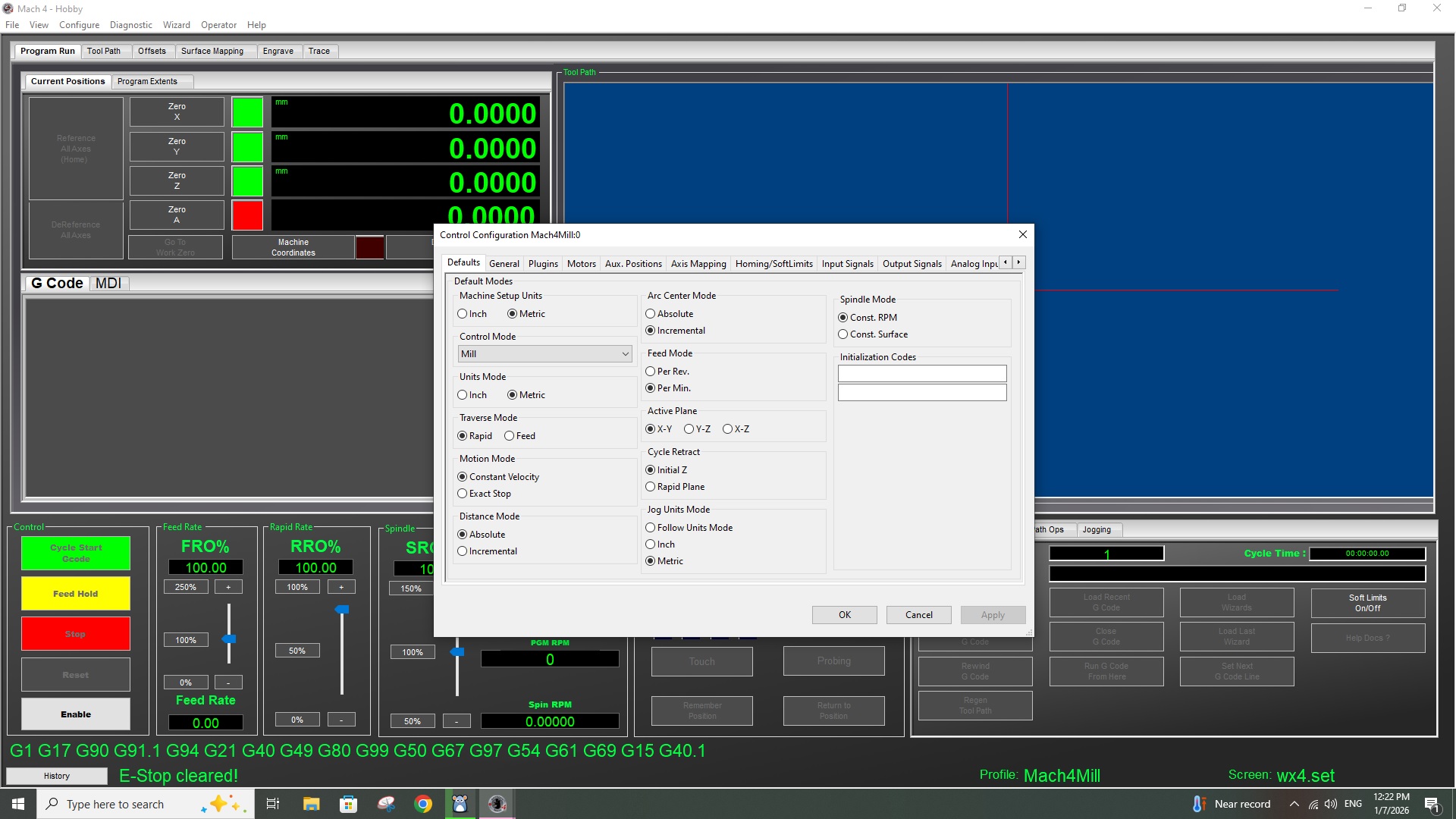
Task: Choose Exact Stop motion mode
Action: [x=463, y=494]
